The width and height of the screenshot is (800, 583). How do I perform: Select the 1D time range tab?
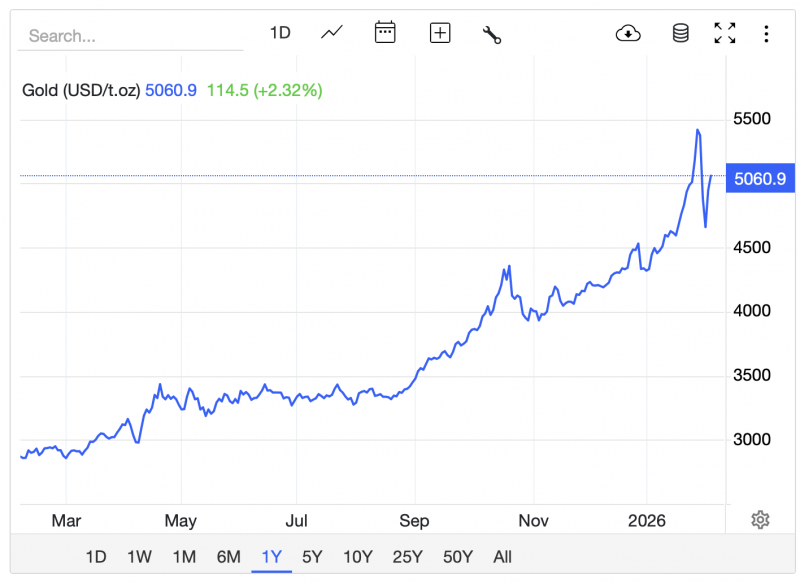96,557
